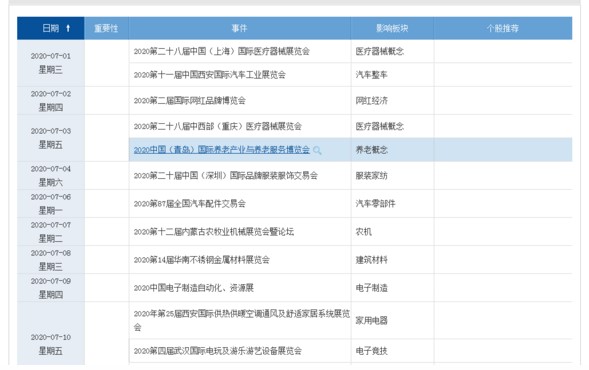This screenshot has width=589, height=370.
Task: Select the 2020-07-04 星期六 date cell
Action: click(x=51, y=176)
